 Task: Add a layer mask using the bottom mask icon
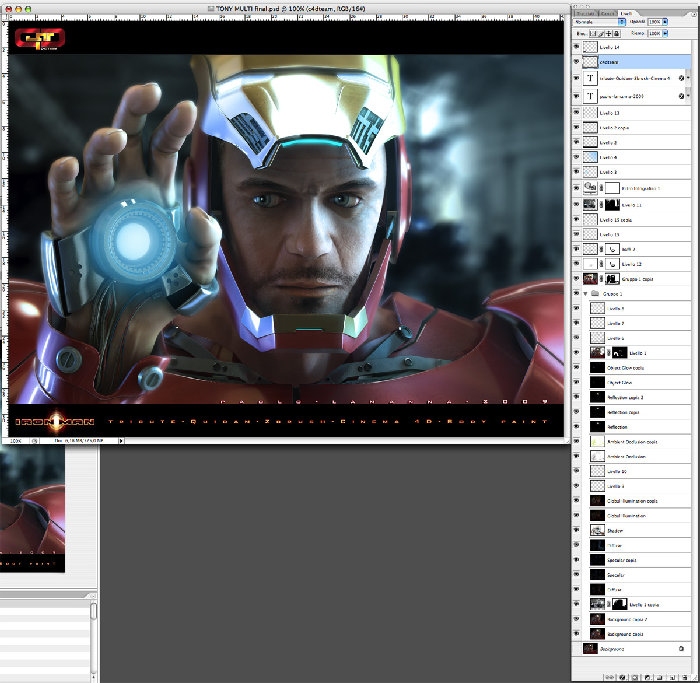(635, 677)
